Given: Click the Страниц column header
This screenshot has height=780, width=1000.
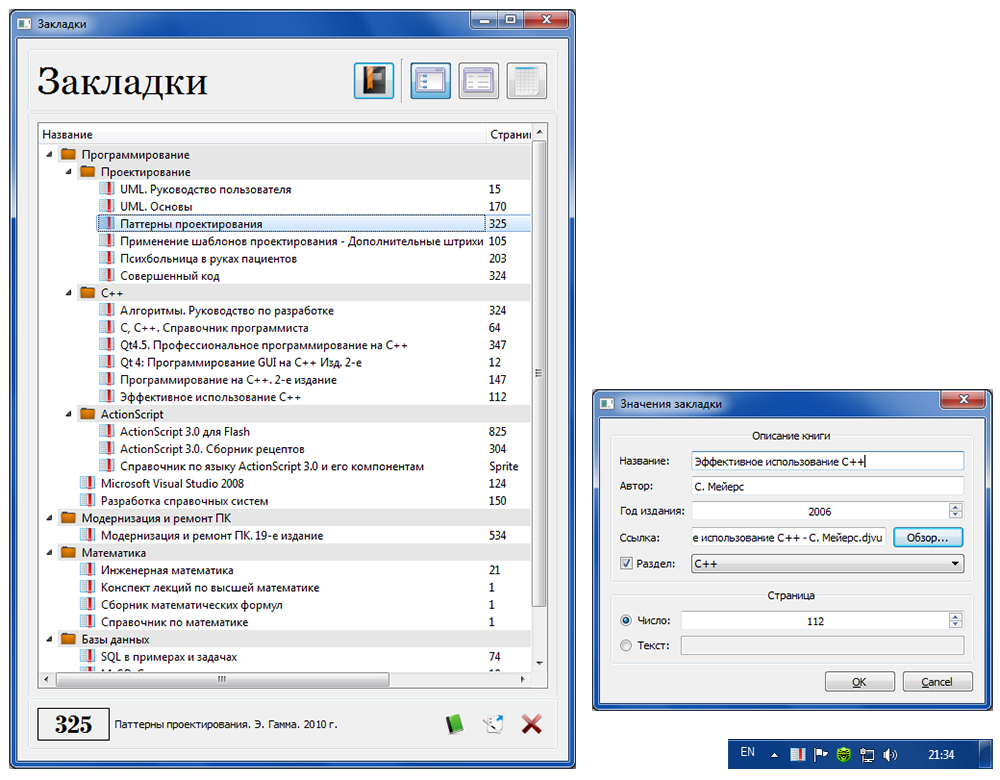Looking at the screenshot, I should 509,134.
